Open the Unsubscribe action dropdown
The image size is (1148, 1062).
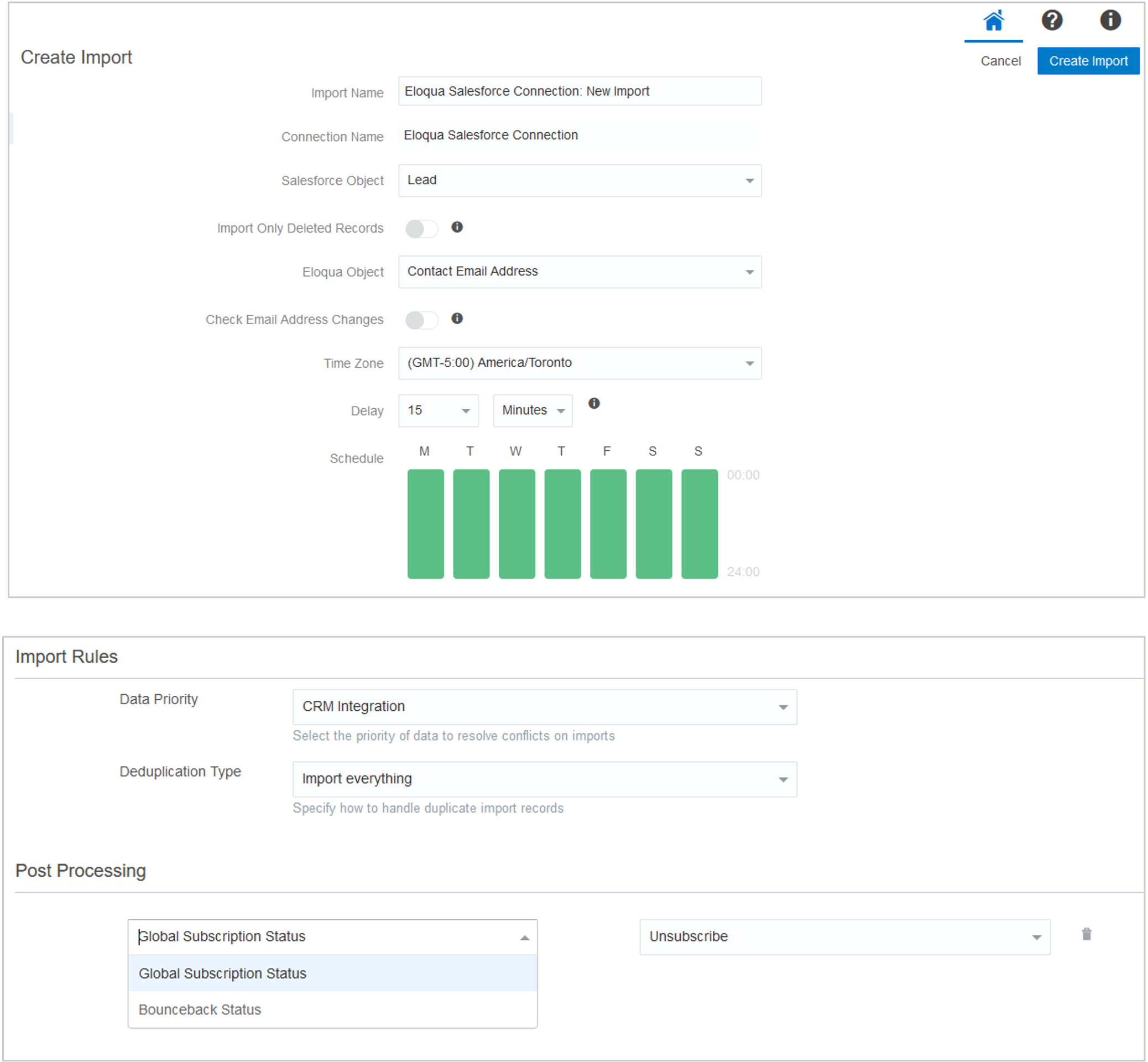844,937
